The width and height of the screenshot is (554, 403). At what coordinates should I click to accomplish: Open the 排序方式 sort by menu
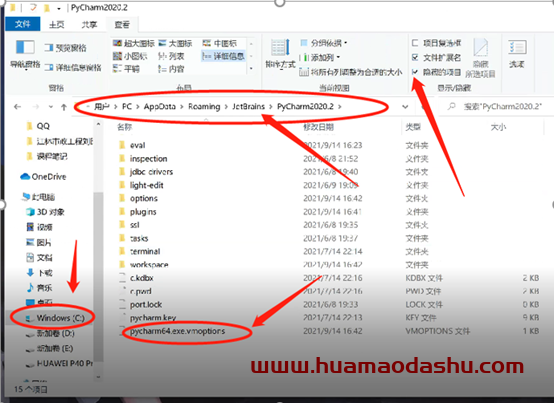point(280,54)
